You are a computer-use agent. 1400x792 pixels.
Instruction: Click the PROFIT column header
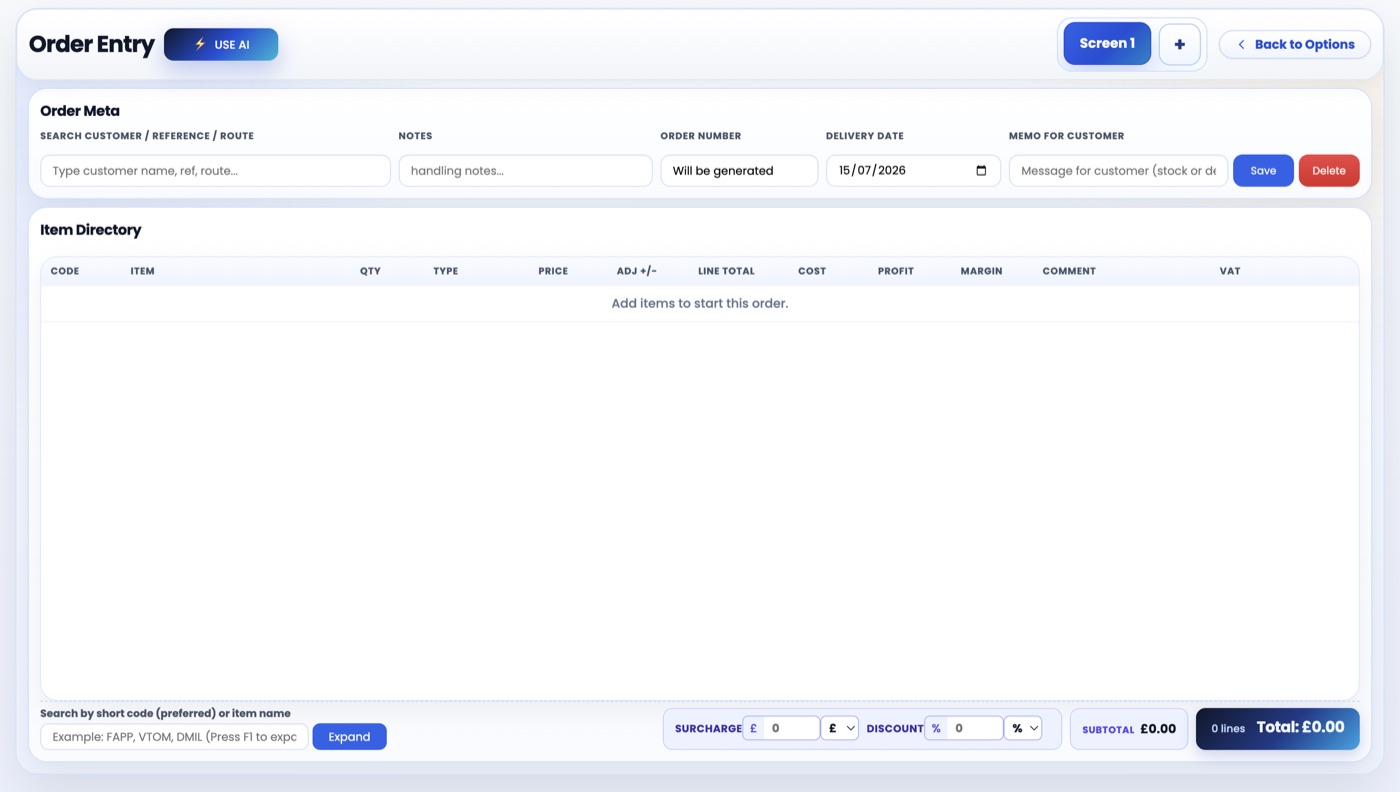pyautogui.click(x=896, y=271)
